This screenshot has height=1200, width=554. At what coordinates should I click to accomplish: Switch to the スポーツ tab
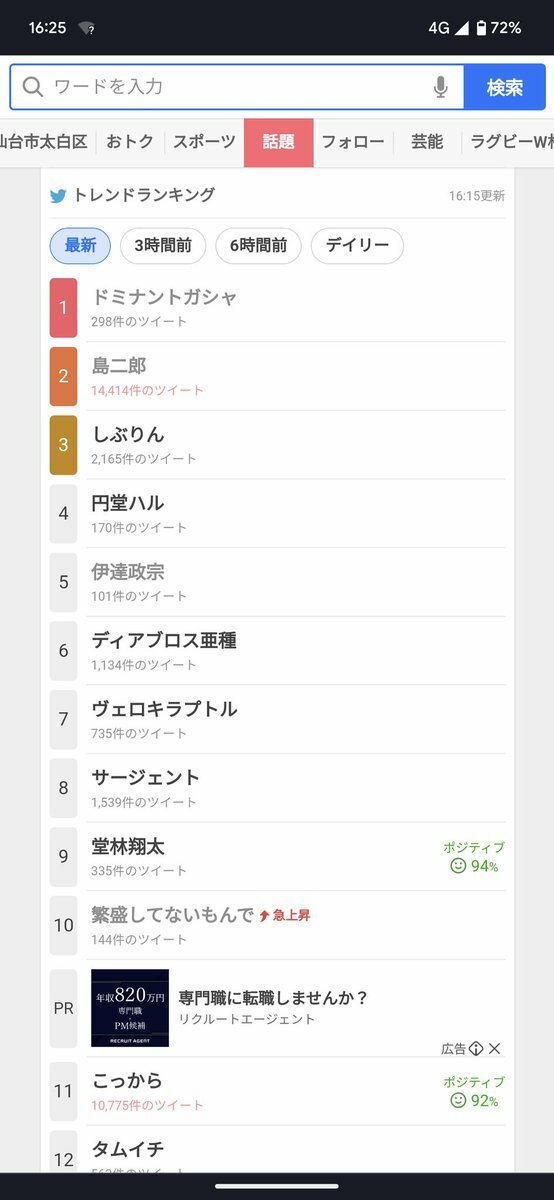[204, 142]
